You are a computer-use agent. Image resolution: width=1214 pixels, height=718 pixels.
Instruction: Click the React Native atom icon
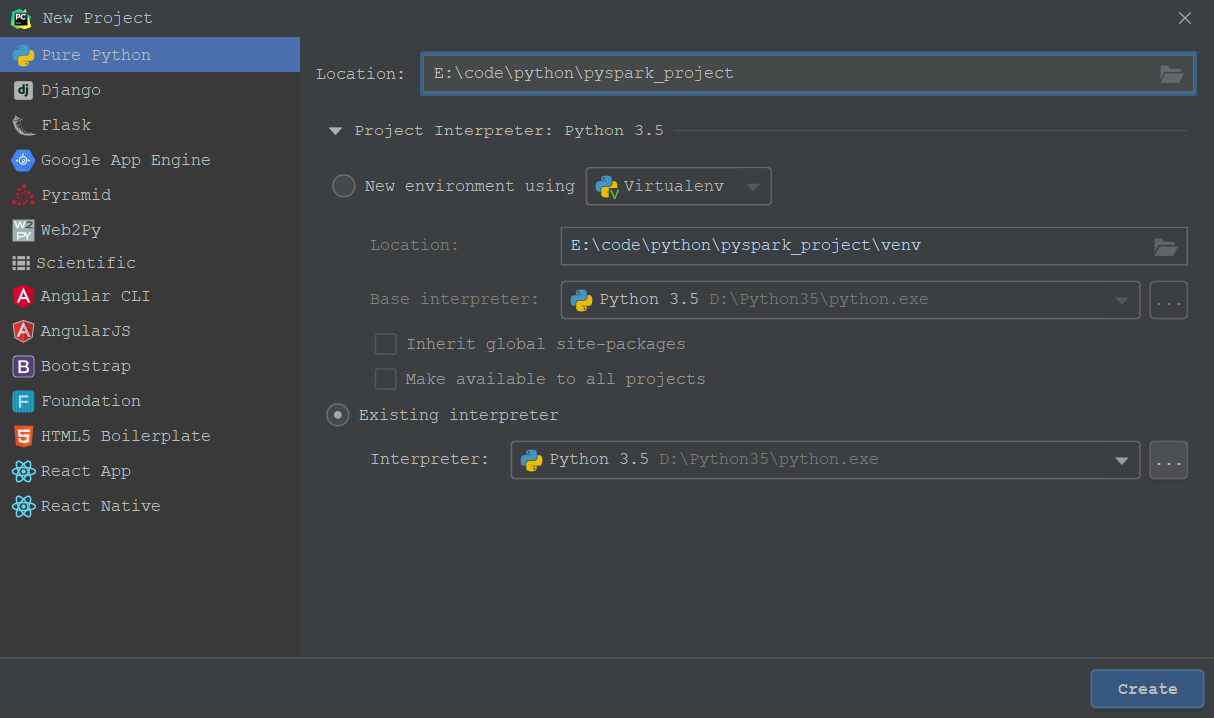pyautogui.click(x=23, y=506)
